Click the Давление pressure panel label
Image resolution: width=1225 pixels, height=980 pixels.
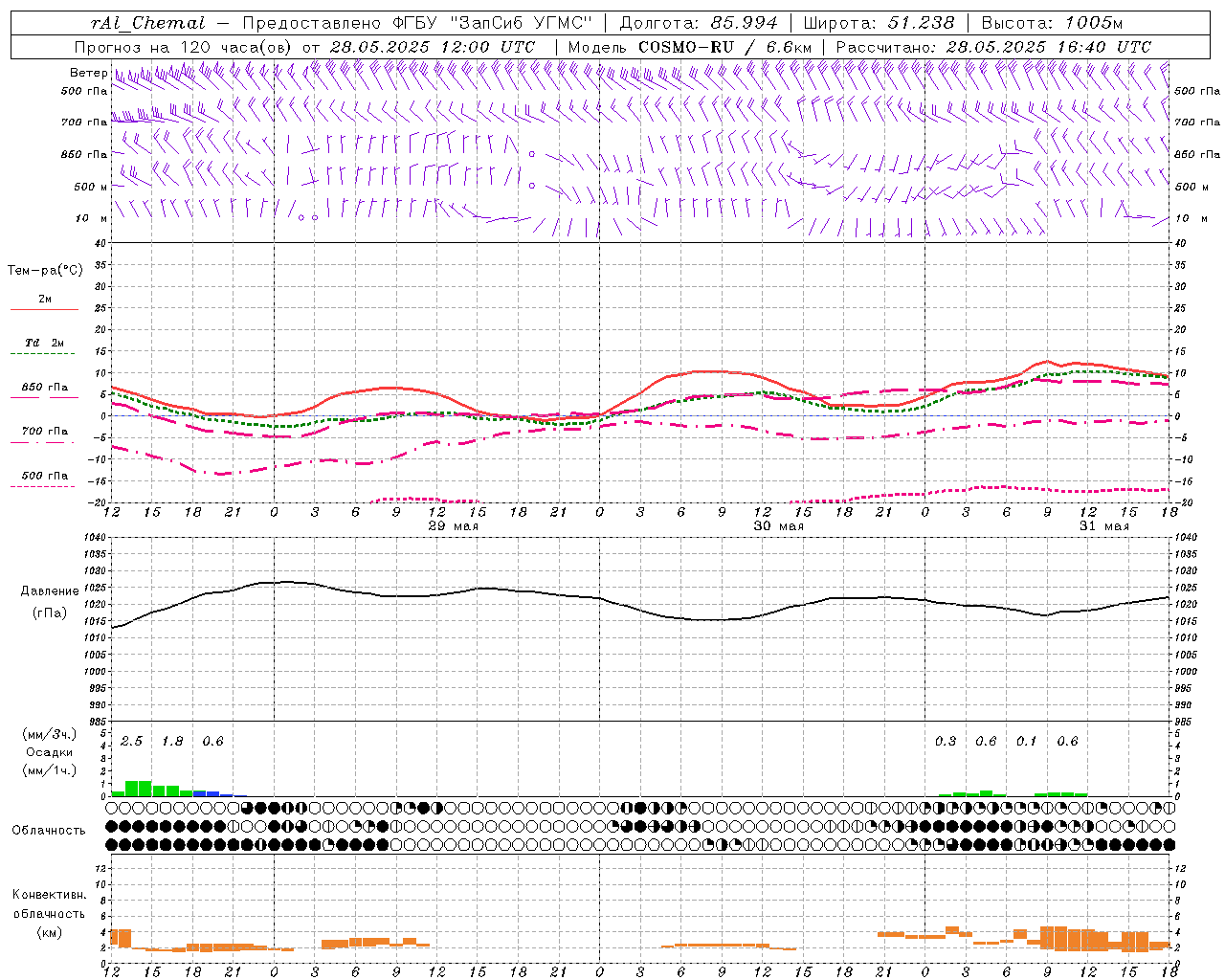[x=49, y=591]
